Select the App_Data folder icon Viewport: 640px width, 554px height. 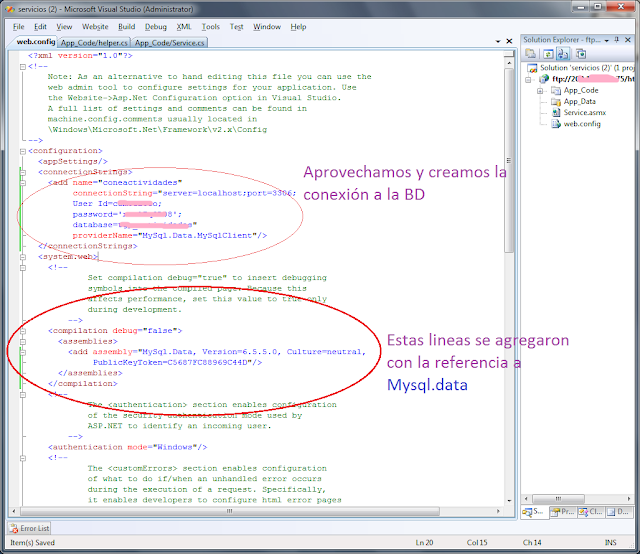pyautogui.click(x=556, y=102)
